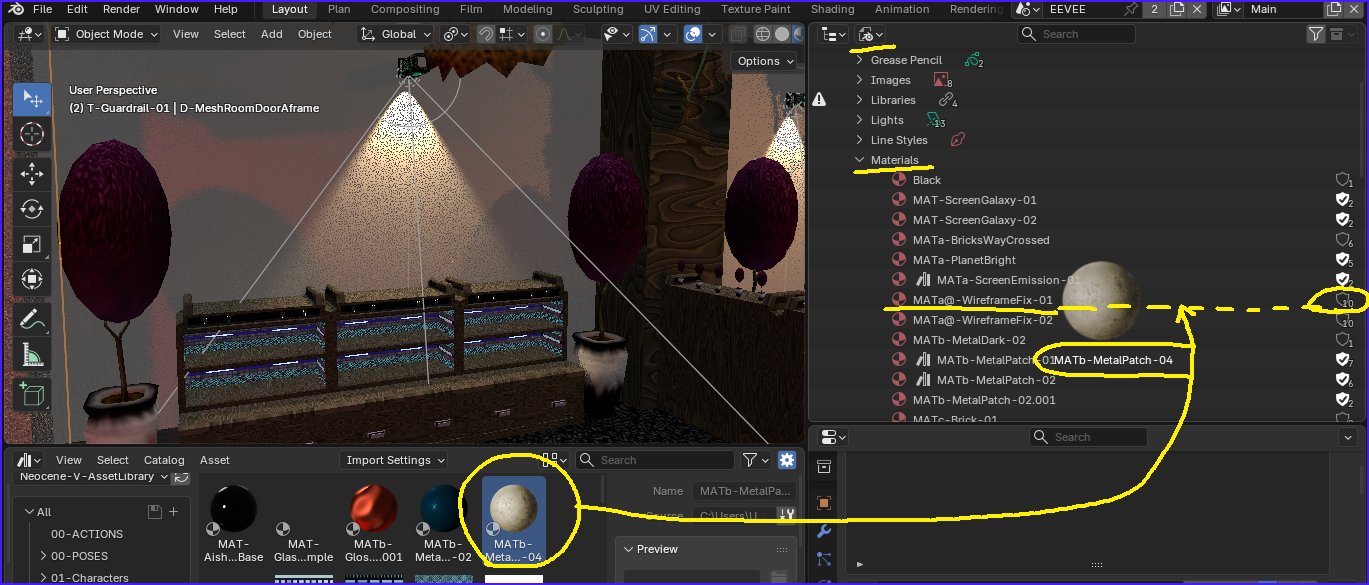Viewport: 1369px width, 585px height.
Task: Activate the Rotate tool
Action: click(x=32, y=209)
